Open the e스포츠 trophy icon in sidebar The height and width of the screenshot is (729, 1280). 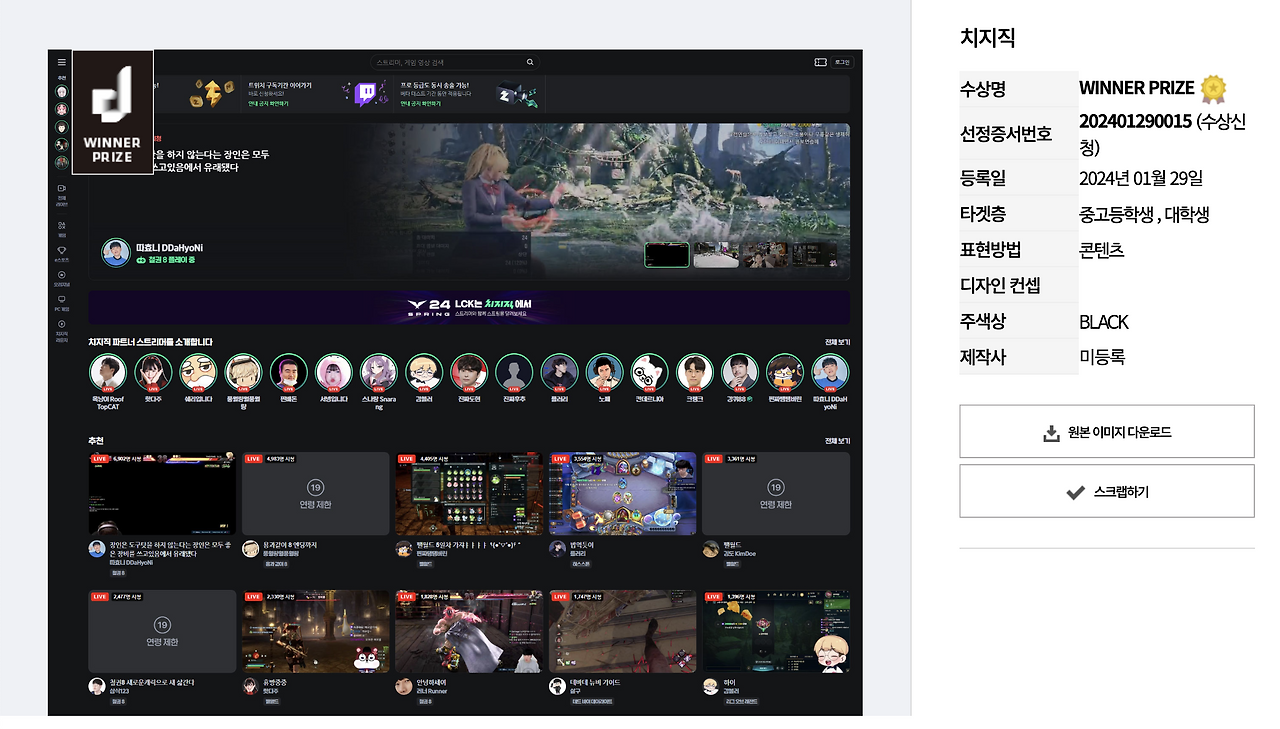[x=61, y=251]
